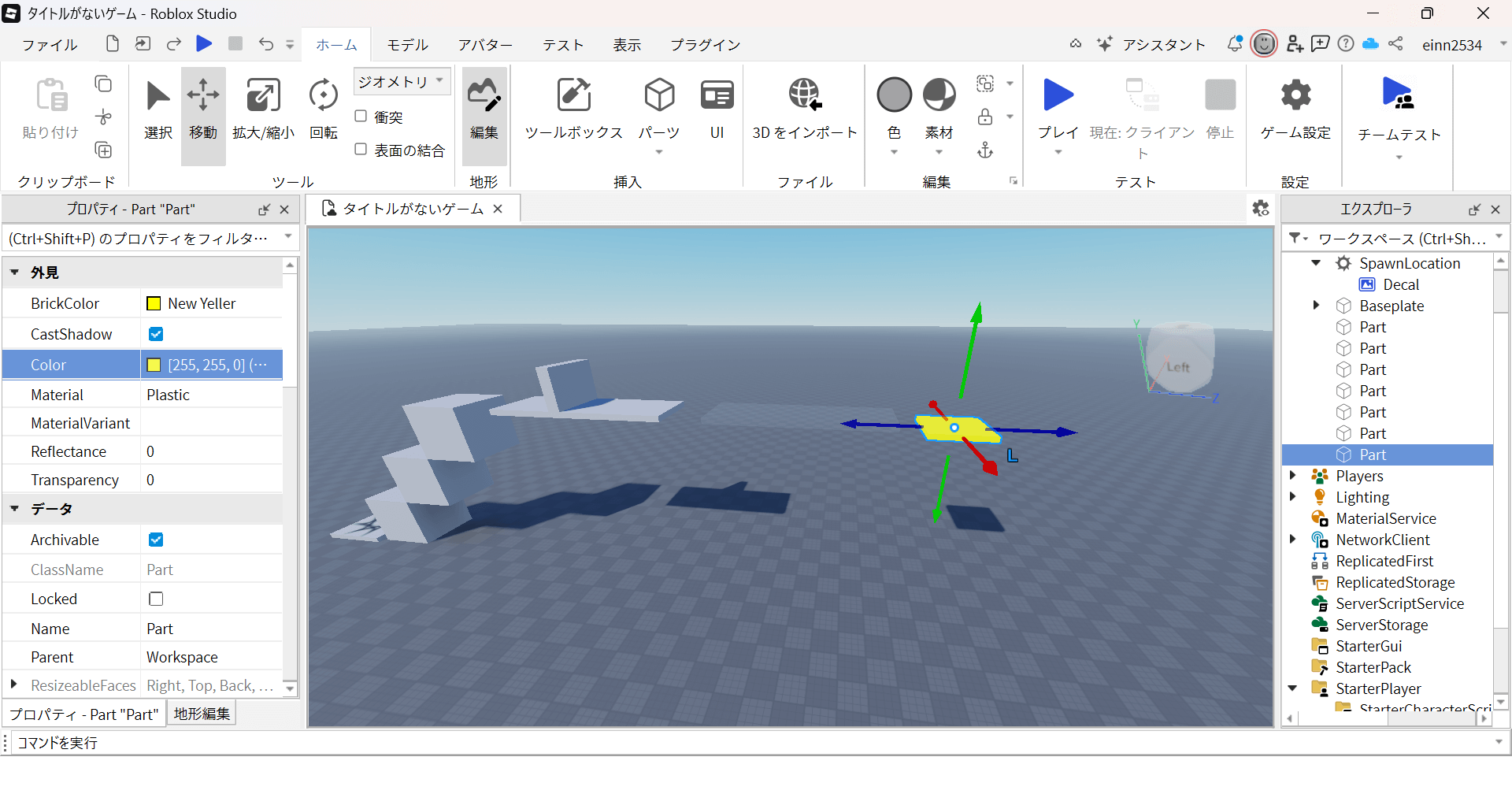Select ReplicatedStorage in Explorer
This screenshot has height=794, width=1512.
point(1395,582)
